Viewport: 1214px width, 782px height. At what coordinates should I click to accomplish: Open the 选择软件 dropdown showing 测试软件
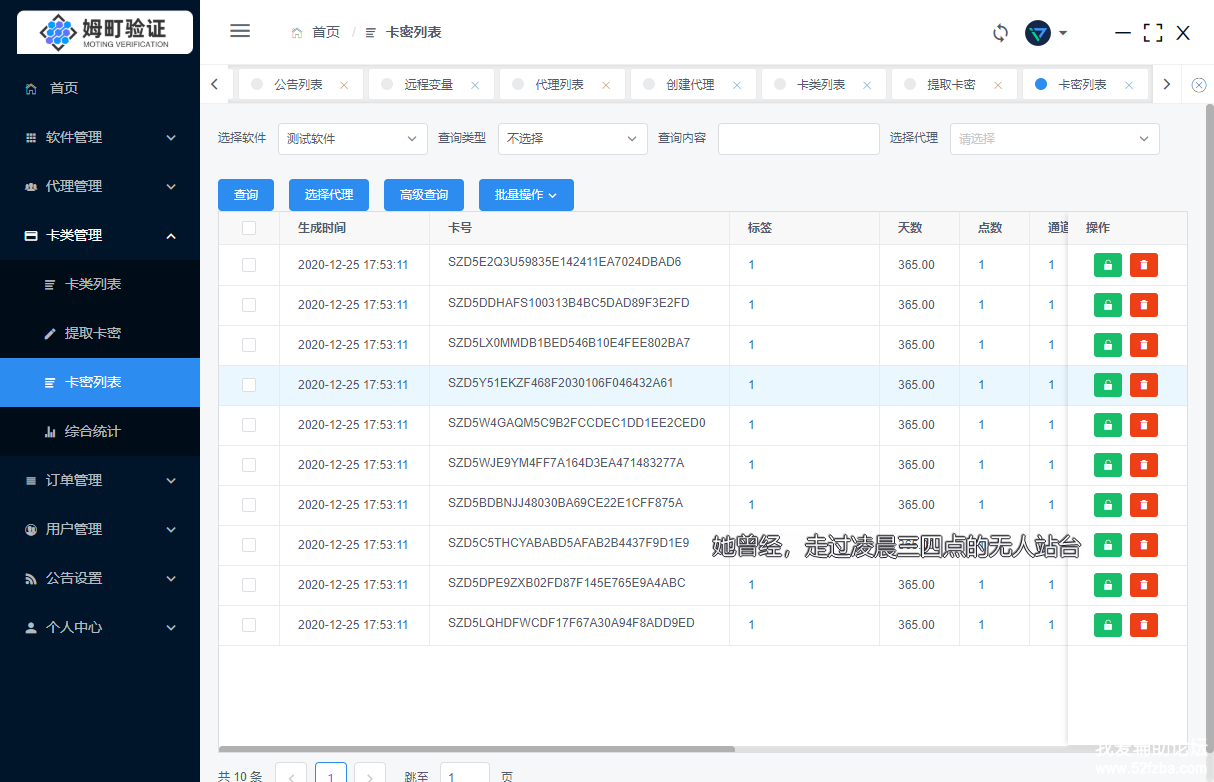pos(353,139)
